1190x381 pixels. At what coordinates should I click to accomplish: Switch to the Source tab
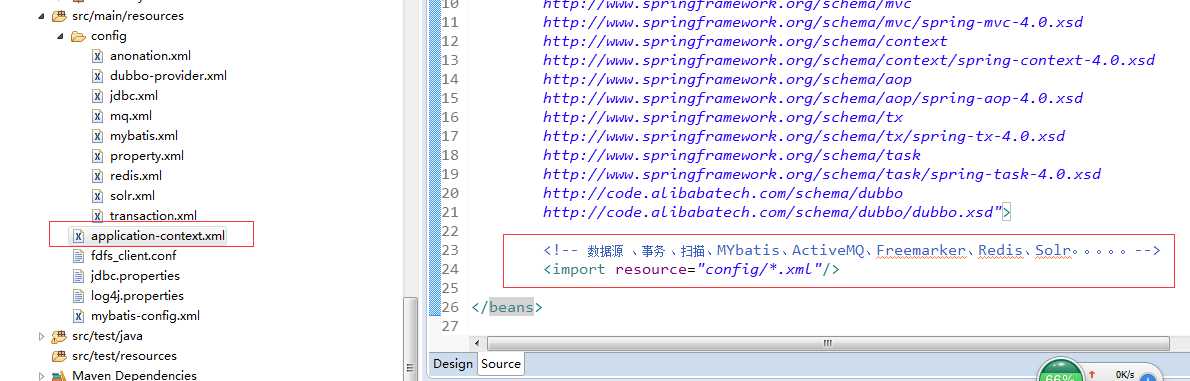tap(501, 364)
